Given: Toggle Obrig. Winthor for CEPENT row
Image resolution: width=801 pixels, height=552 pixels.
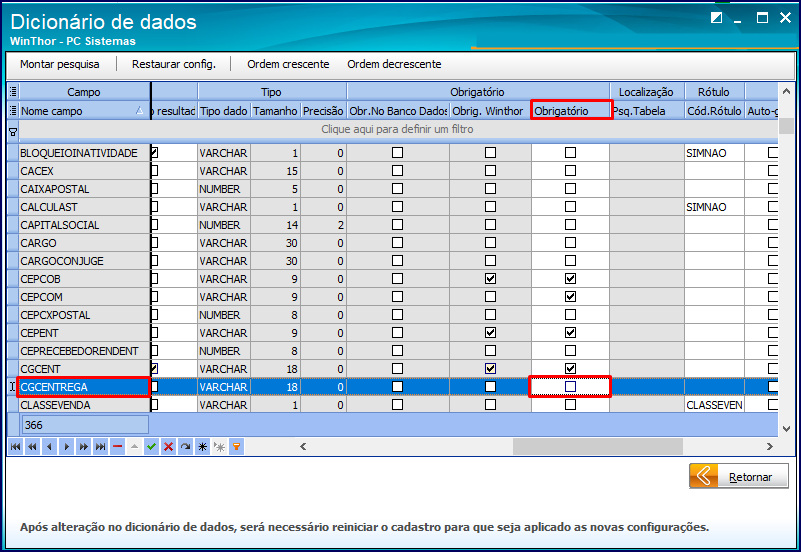Looking at the screenshot, I should coord(490,332).
